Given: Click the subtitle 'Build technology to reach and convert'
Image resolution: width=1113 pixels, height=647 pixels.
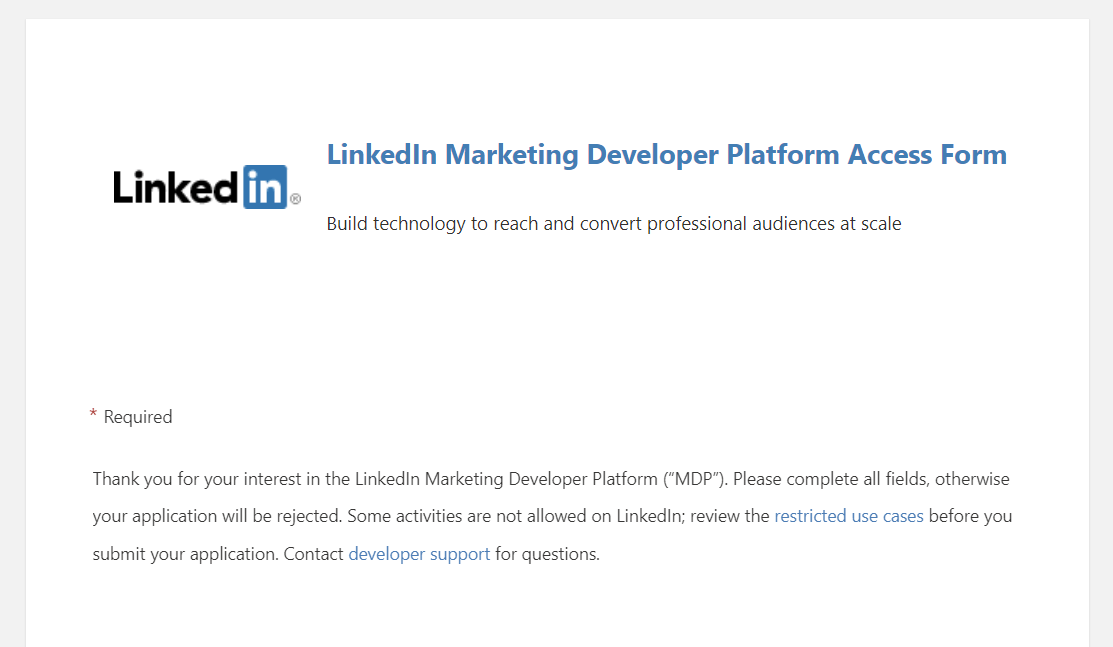Looking at the screenshot, I should [x=613, y=224].
